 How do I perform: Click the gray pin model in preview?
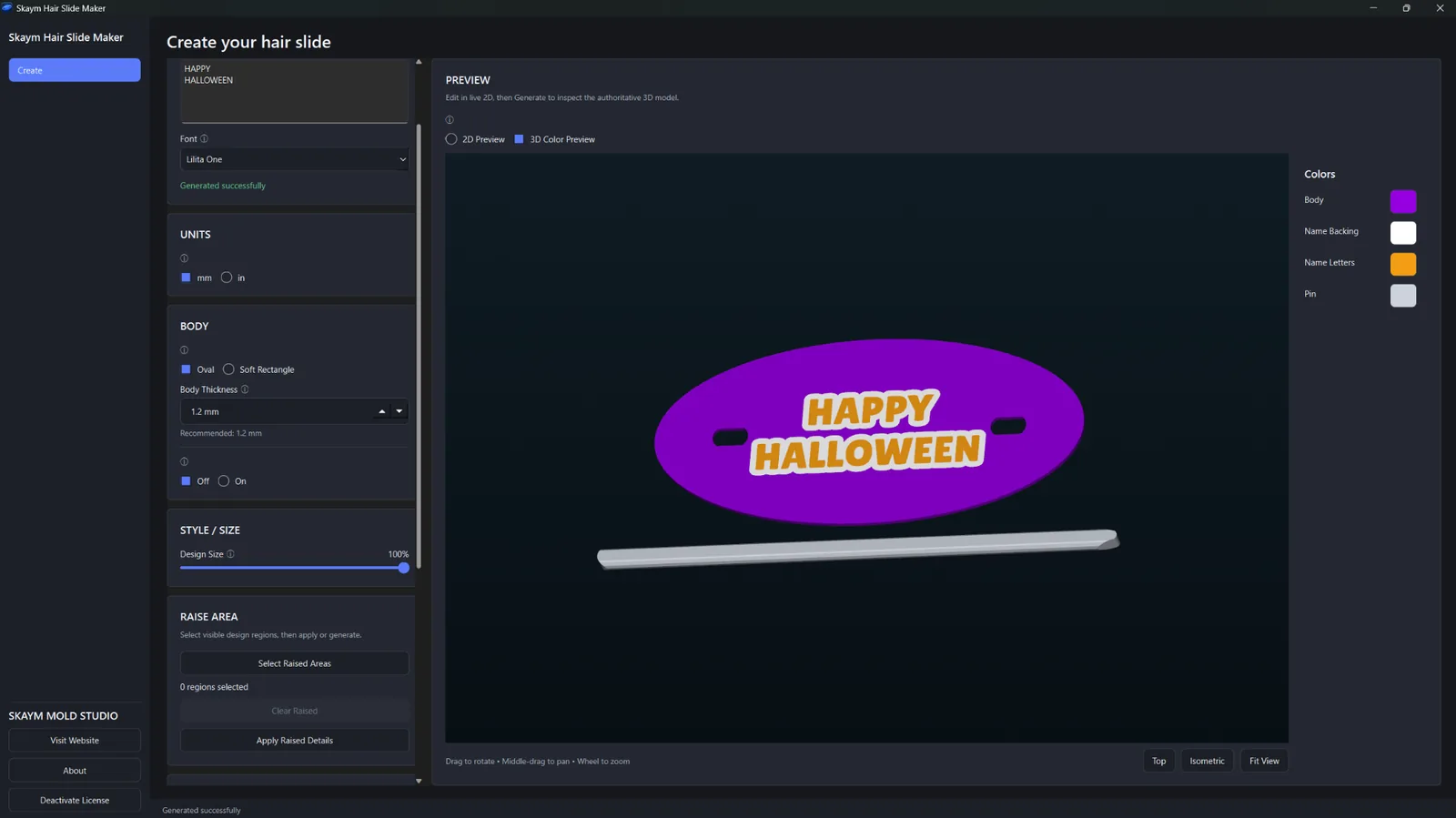pos(857,548)
